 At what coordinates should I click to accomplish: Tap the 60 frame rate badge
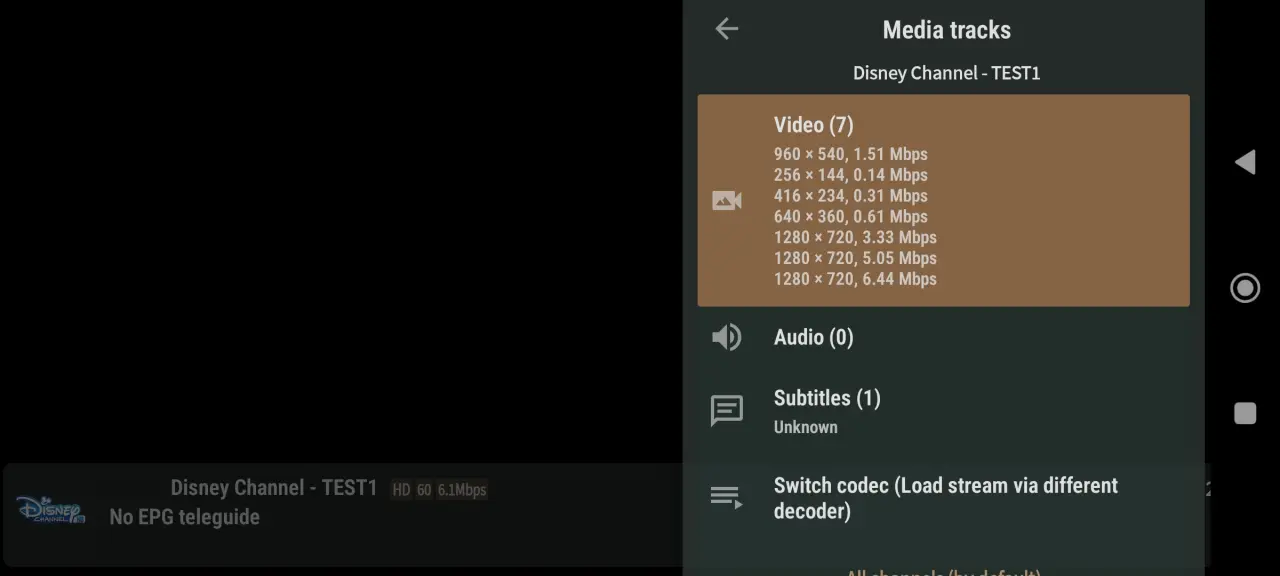424,490
